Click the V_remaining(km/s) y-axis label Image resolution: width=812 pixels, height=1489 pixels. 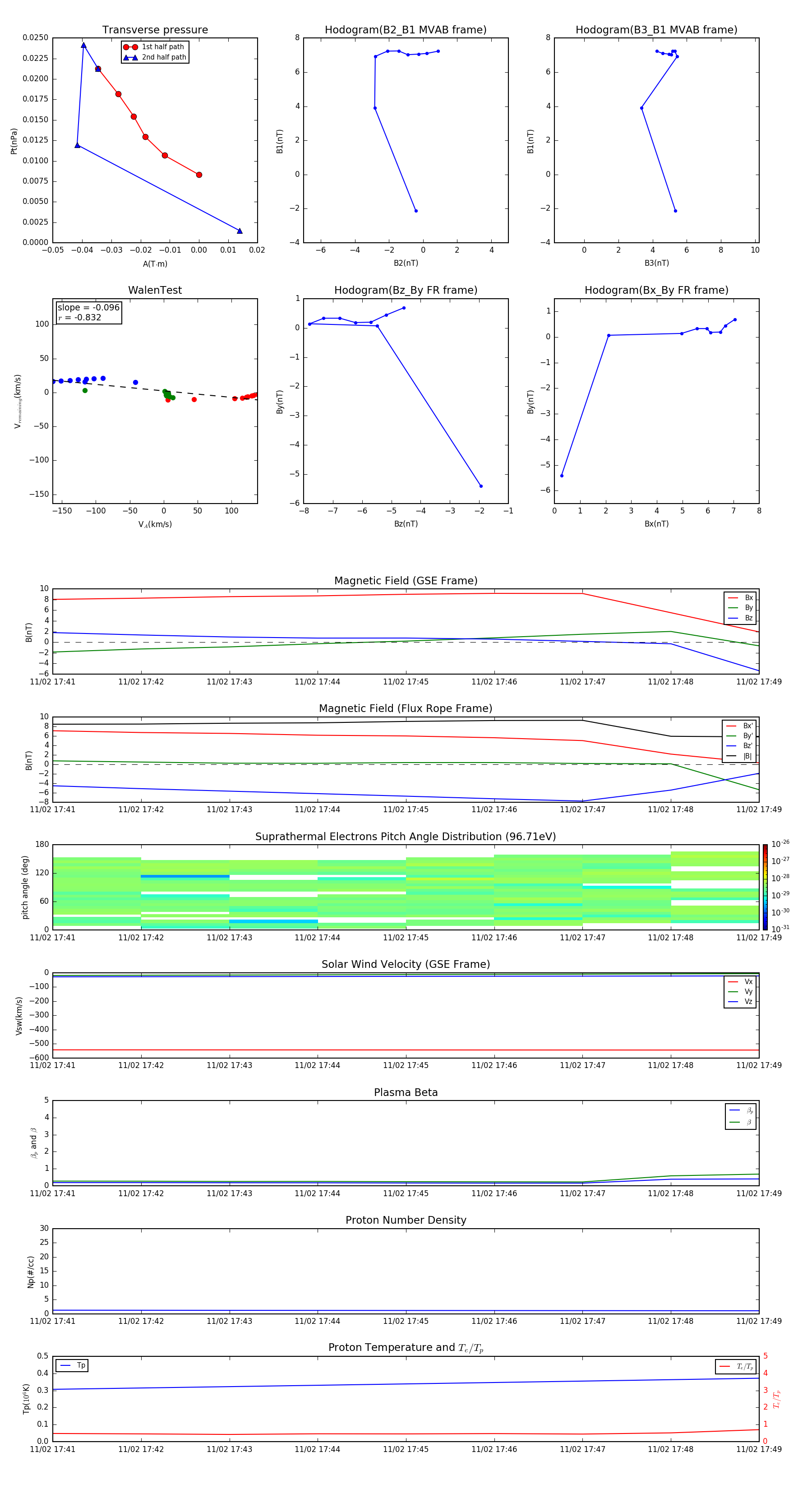(x=17, y=401)
